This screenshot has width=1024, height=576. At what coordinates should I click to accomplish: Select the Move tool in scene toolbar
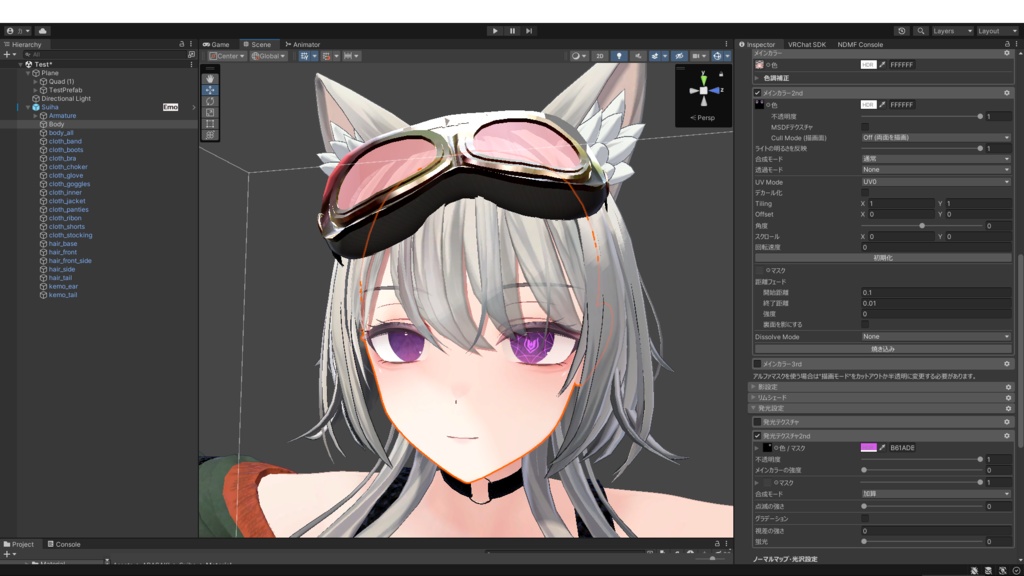pos(210,90)
